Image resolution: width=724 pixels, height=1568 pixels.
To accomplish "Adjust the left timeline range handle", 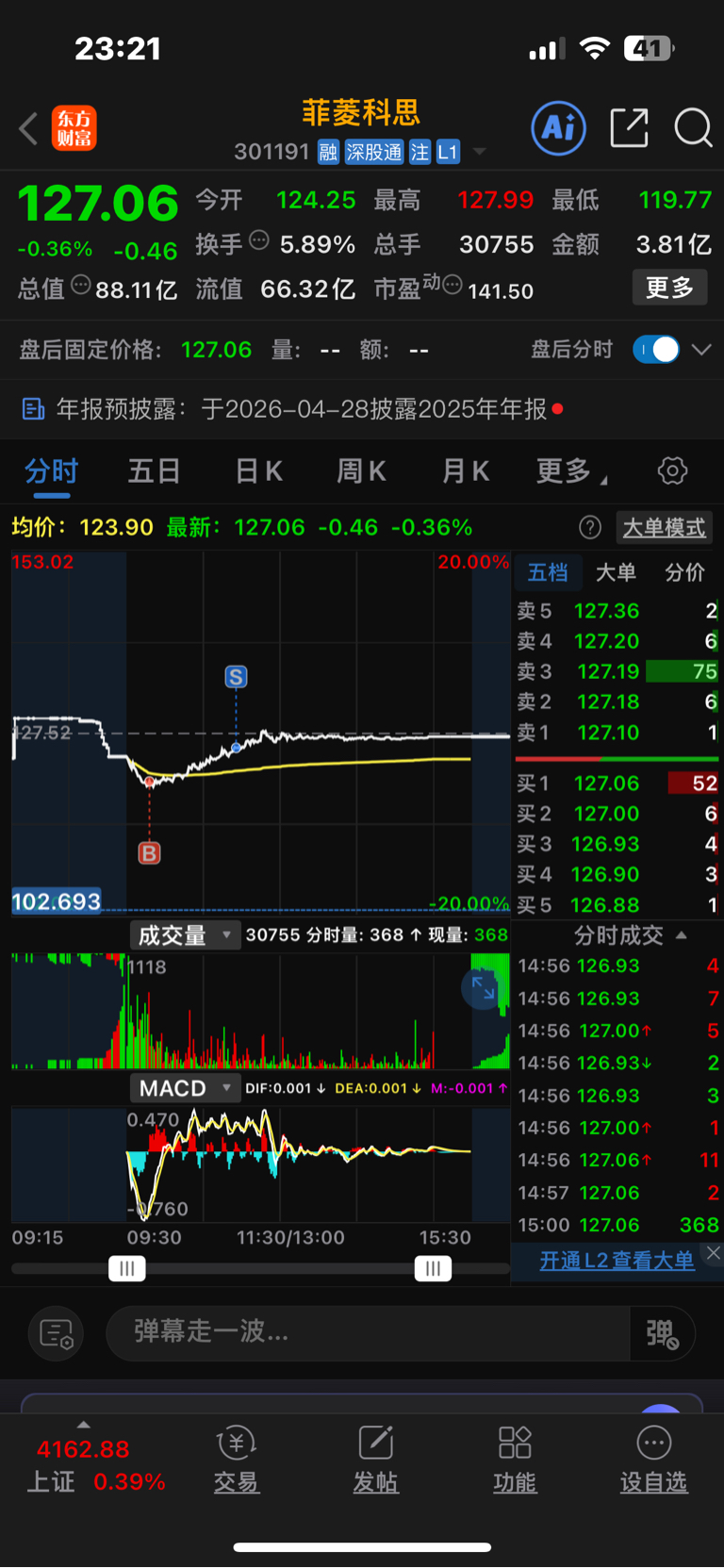I will (x=127, y=1268).
